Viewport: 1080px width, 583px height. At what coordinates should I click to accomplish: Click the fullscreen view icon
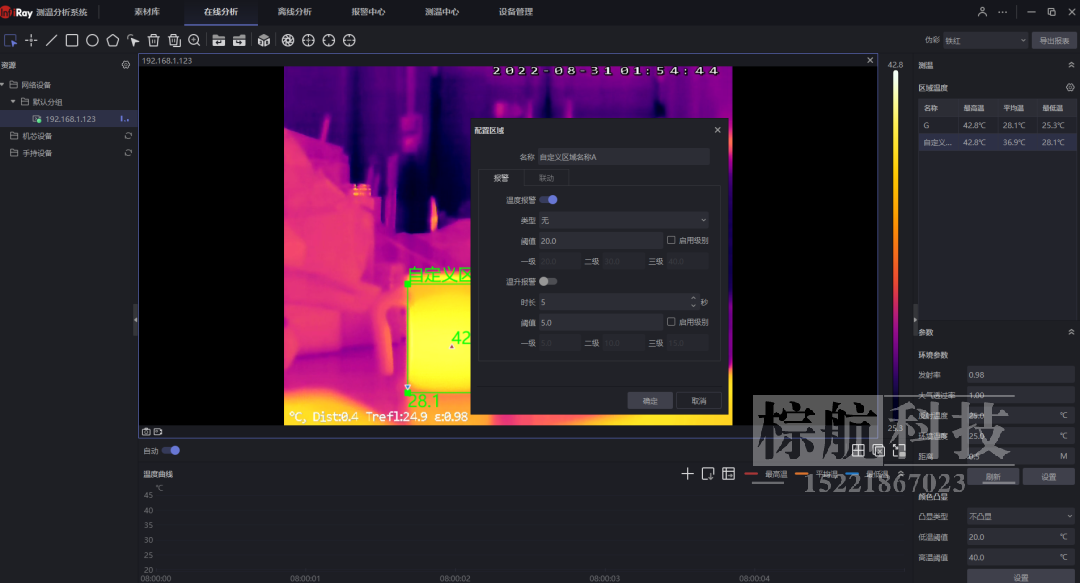(899, 450)
